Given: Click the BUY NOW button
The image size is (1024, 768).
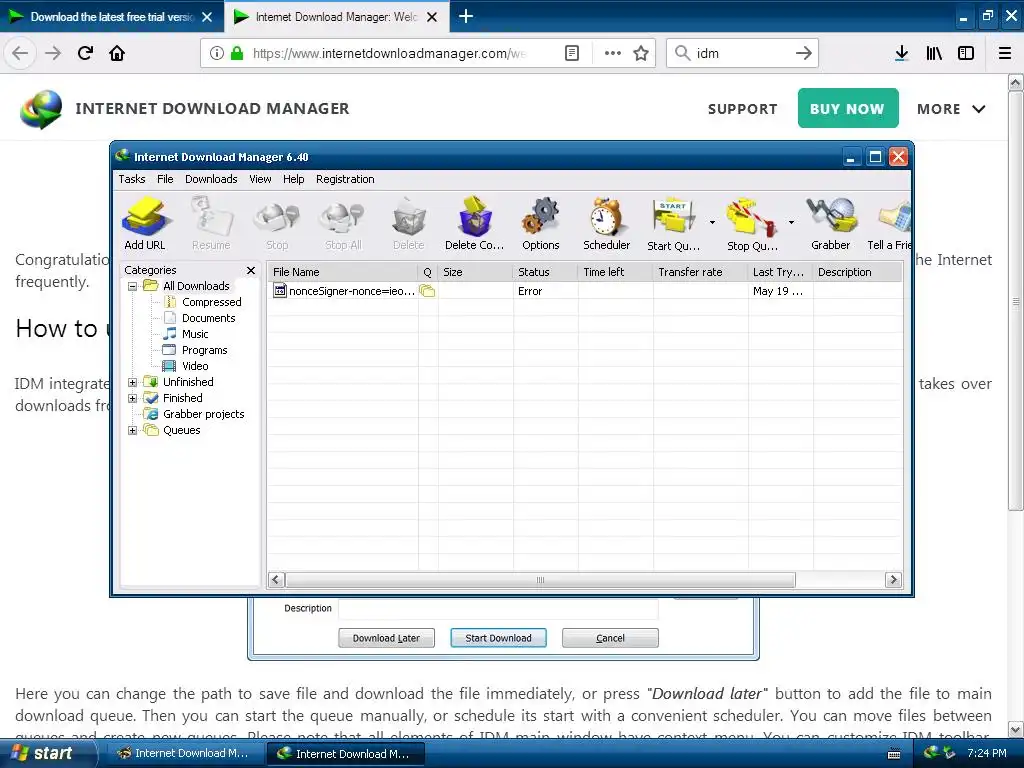Looking at the screenshot, I should pyautogui.click(x=848, y=108).
